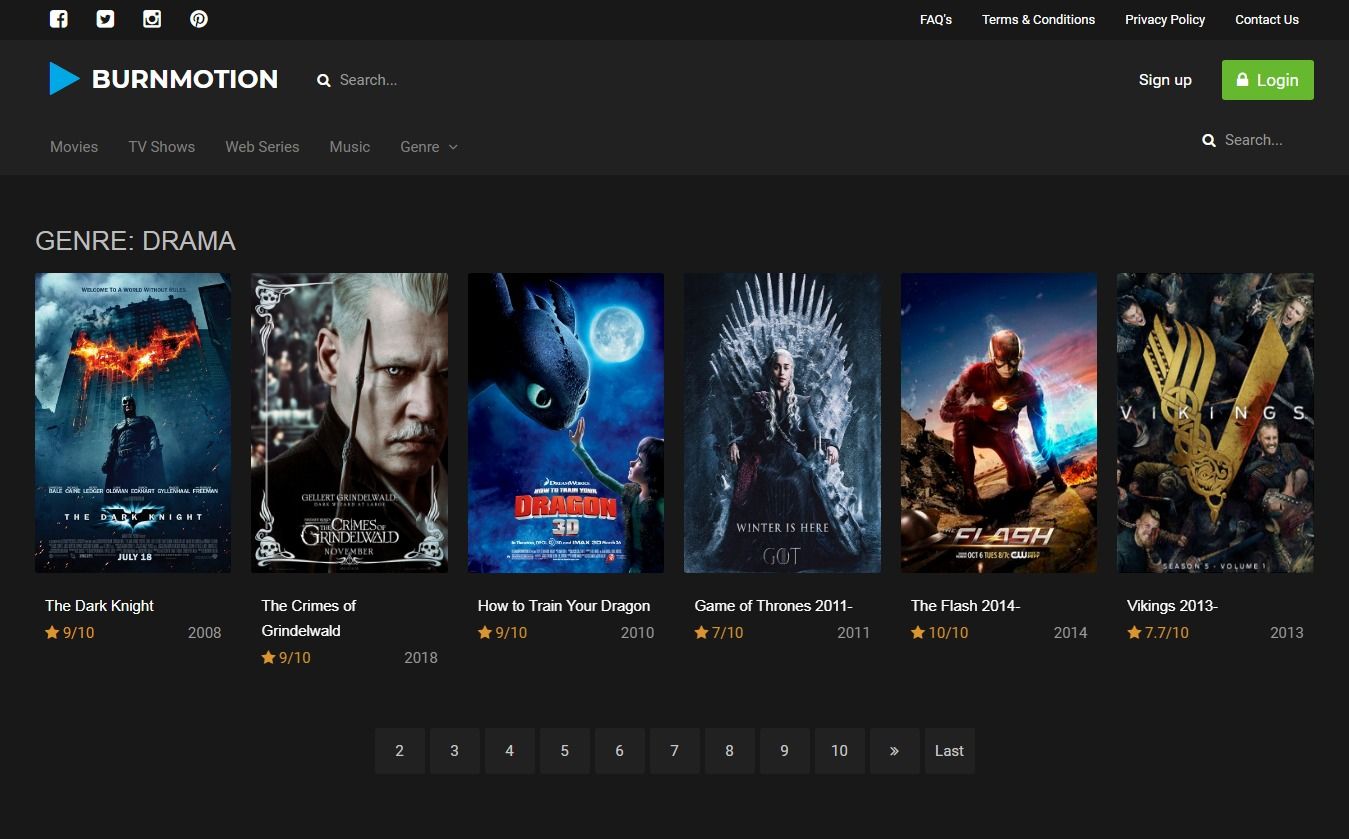Go to page 10 of results
This screenshot has width=1349, height=839.
pyautogui.click(x=840, y=751)
